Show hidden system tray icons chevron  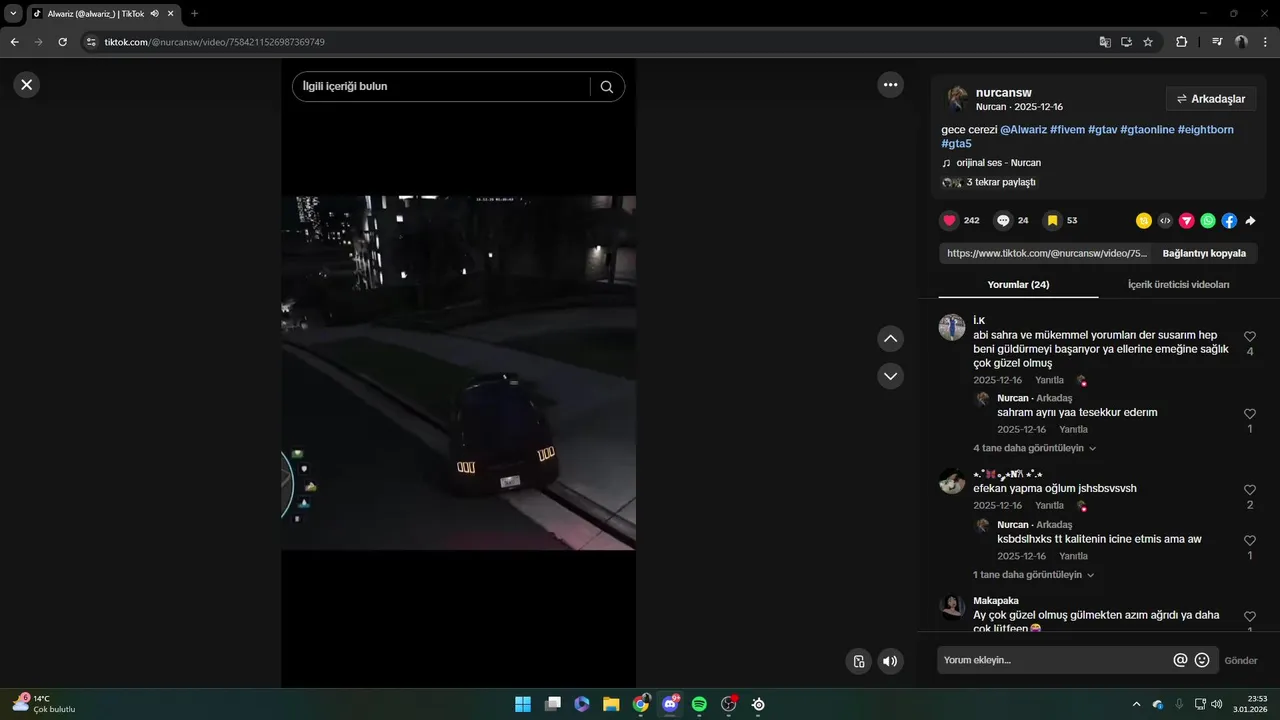click(x=1136, y=704)
